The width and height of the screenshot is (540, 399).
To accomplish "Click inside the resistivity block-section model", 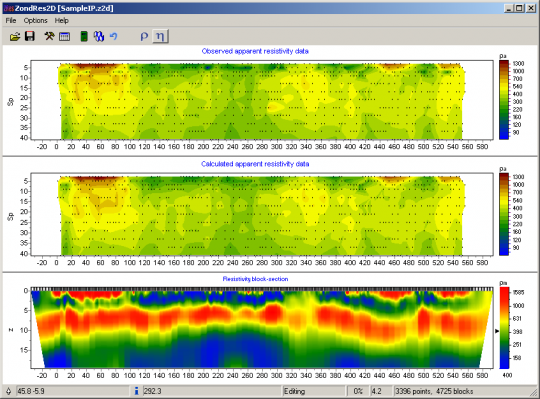I will (262, 328).
